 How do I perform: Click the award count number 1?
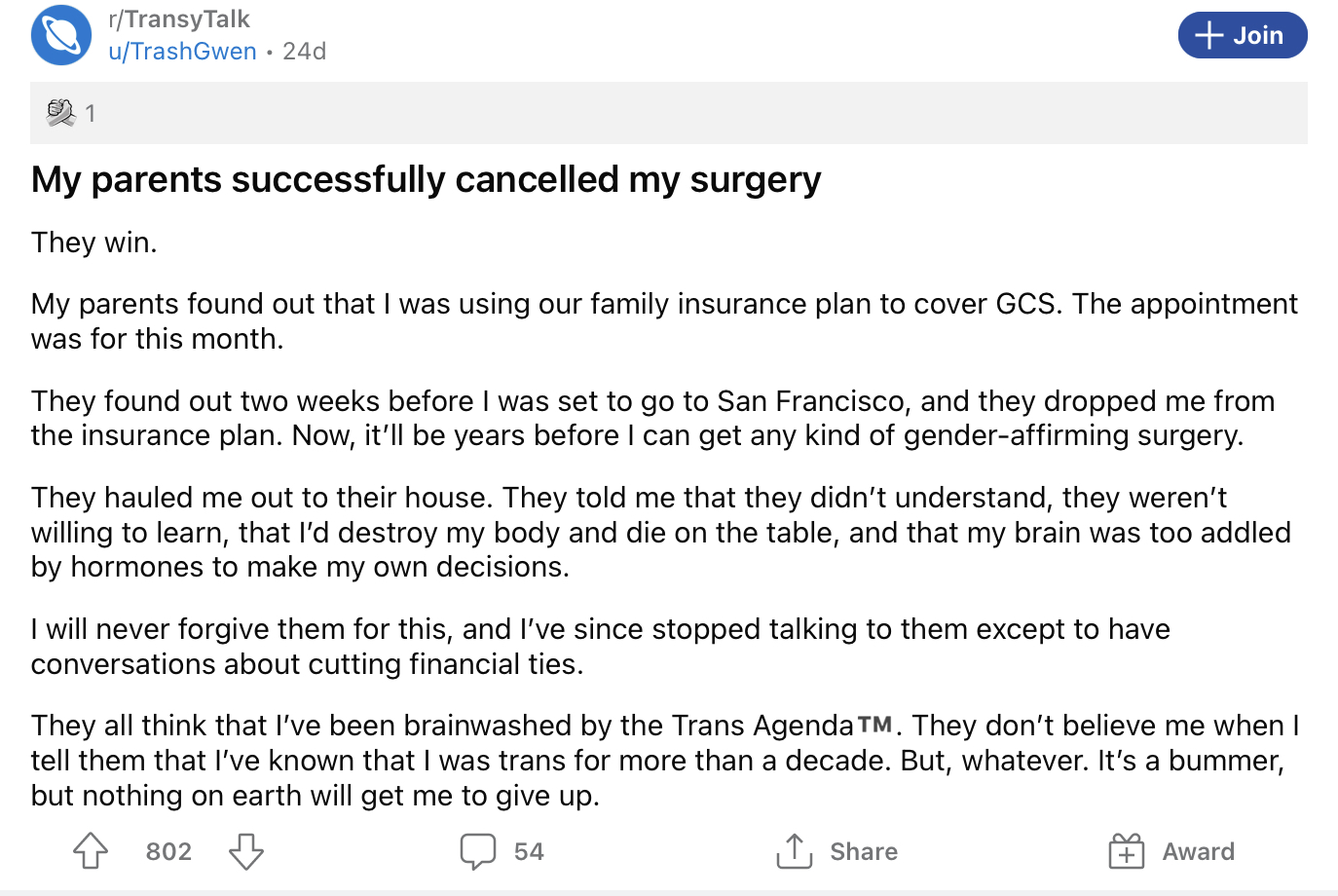(91, 113)
